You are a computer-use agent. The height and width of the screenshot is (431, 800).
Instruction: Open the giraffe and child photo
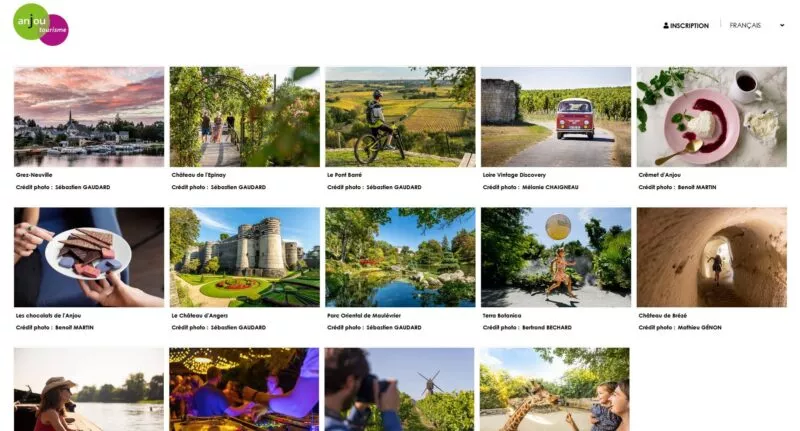click(x=555, y=390)
